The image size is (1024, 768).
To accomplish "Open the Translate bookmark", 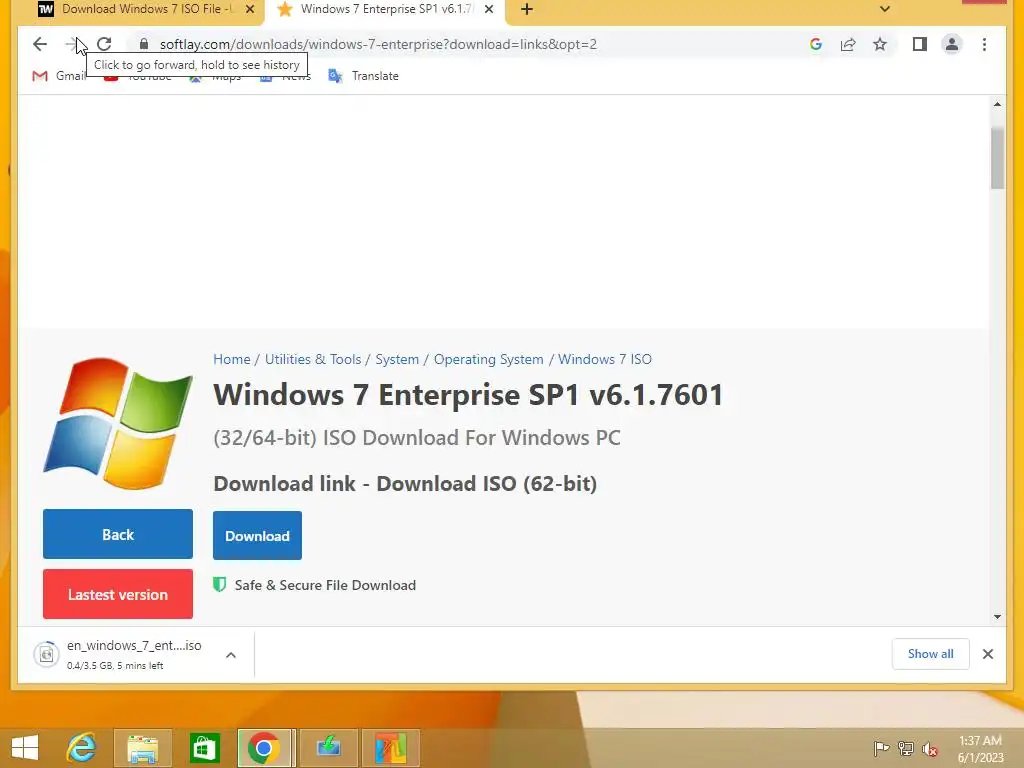I will (363, 76).
